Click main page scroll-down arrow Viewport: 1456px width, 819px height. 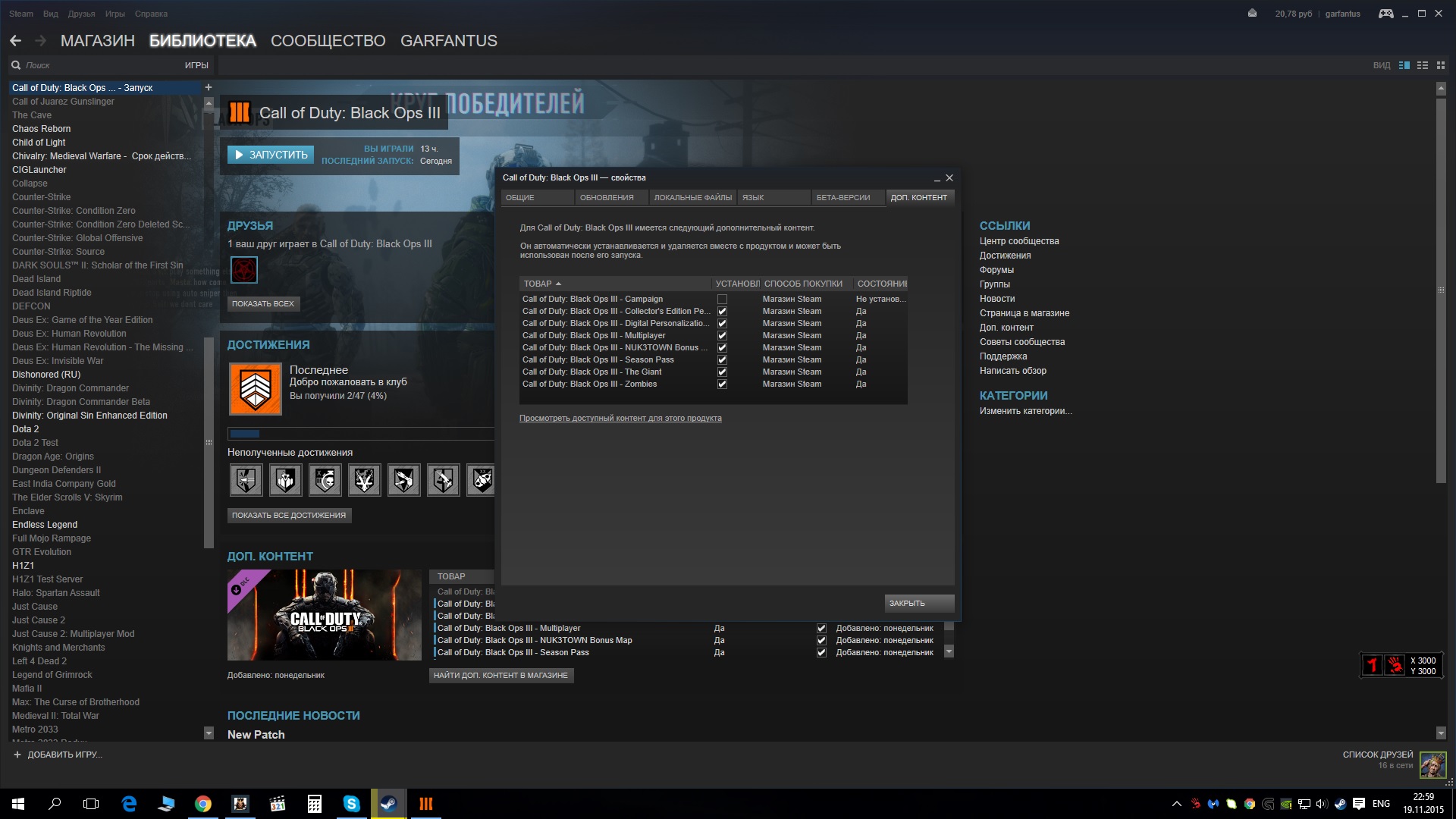tap(1441, 733)
